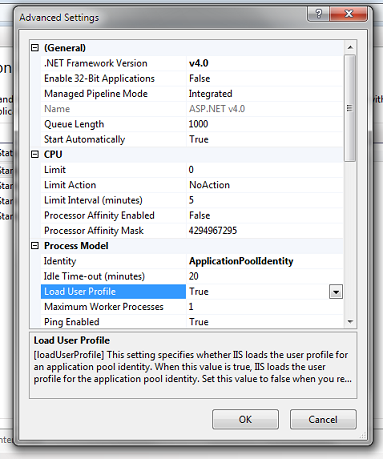Select the Queue Length property
The height and width of the screenshot is (459, 383).
(x=113, y=124)
